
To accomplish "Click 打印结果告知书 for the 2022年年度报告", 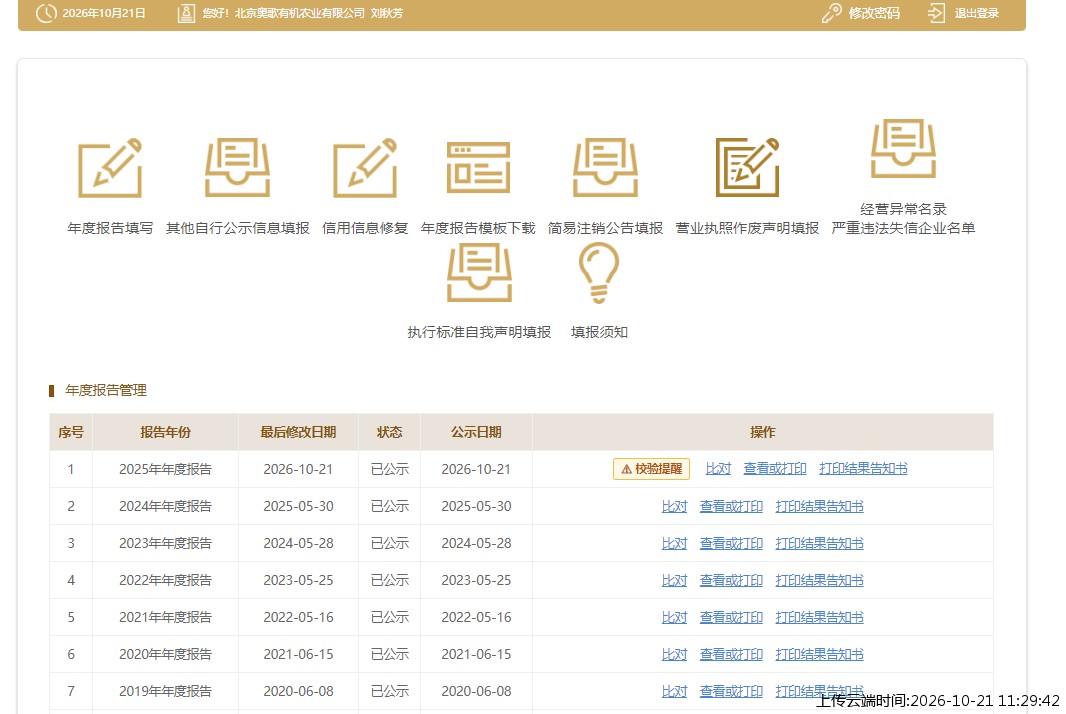I will (x=819, y=580).
